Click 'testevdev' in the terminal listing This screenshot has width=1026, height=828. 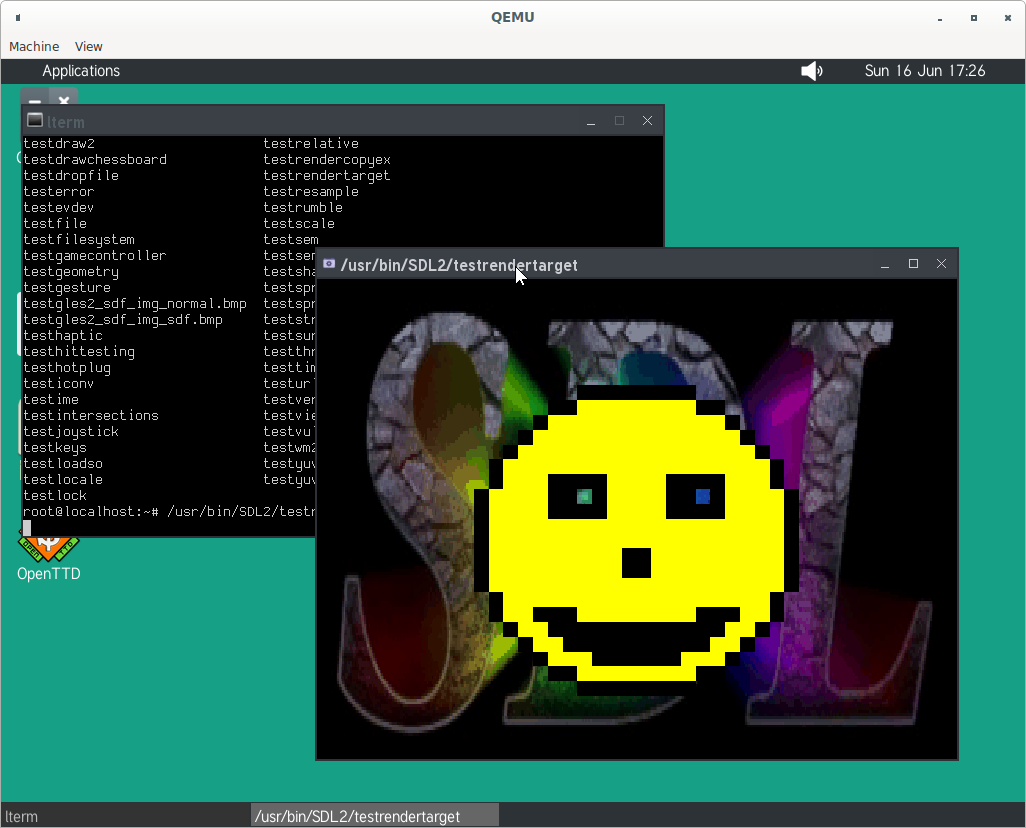pos(59,207)
